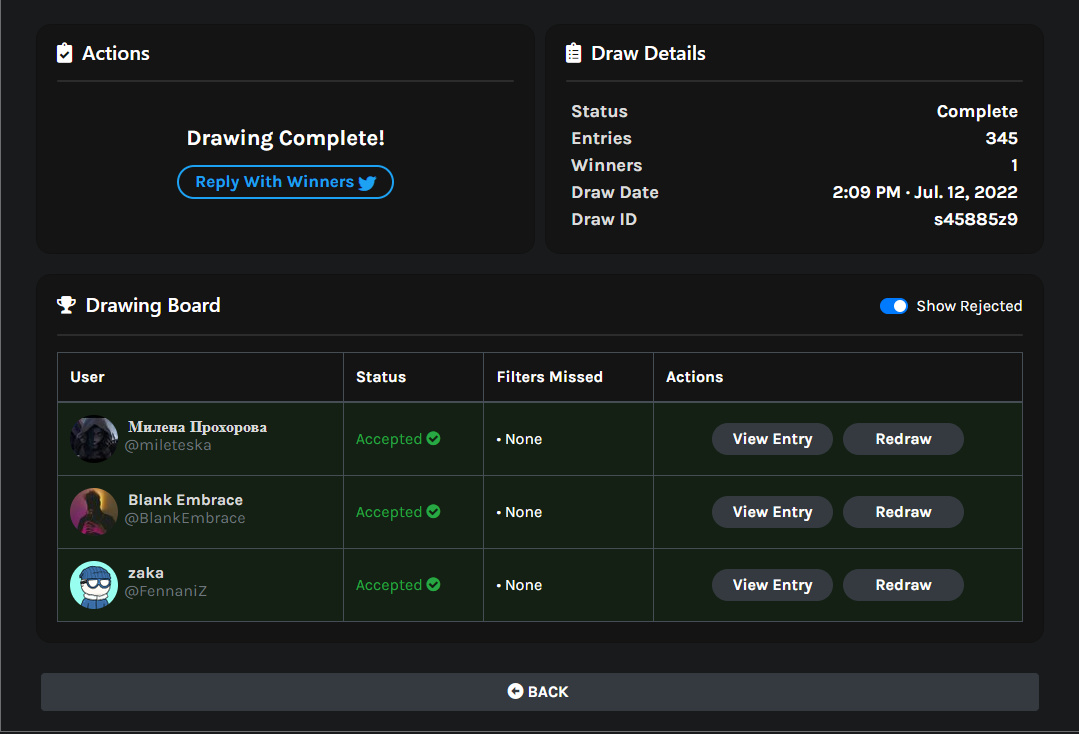Open Милена Прохорова's avatar
The width and height of the screenshot is (1079, 734).
[94, 439]
